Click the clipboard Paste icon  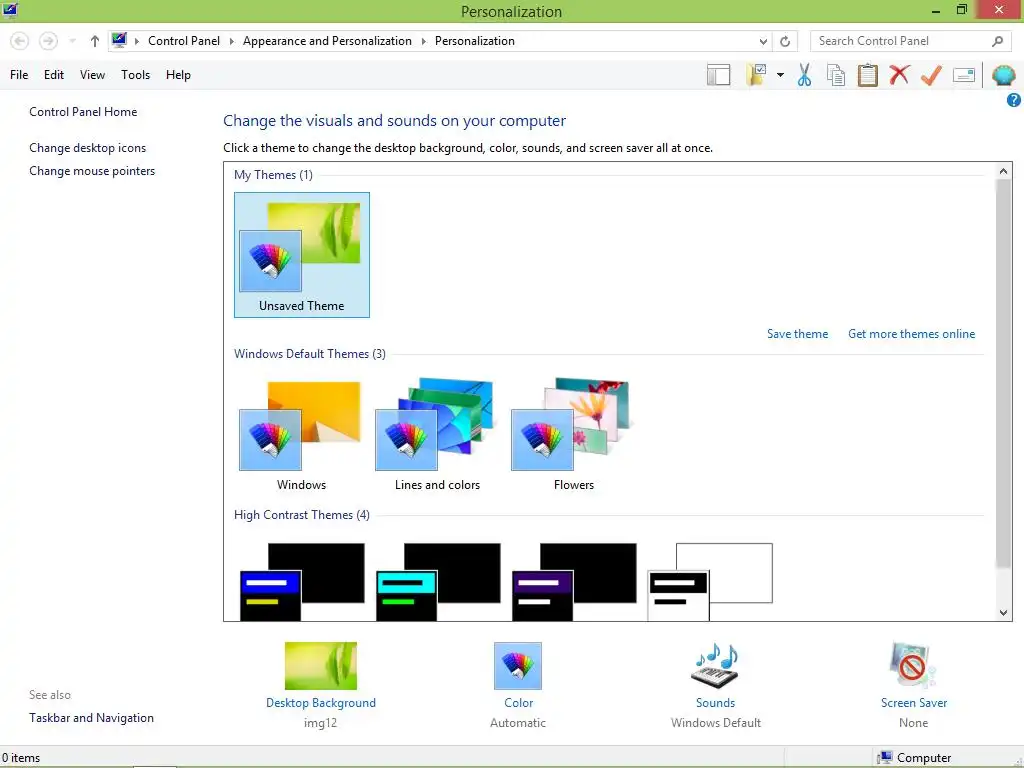pyautogui.click(x=867, y=74)
